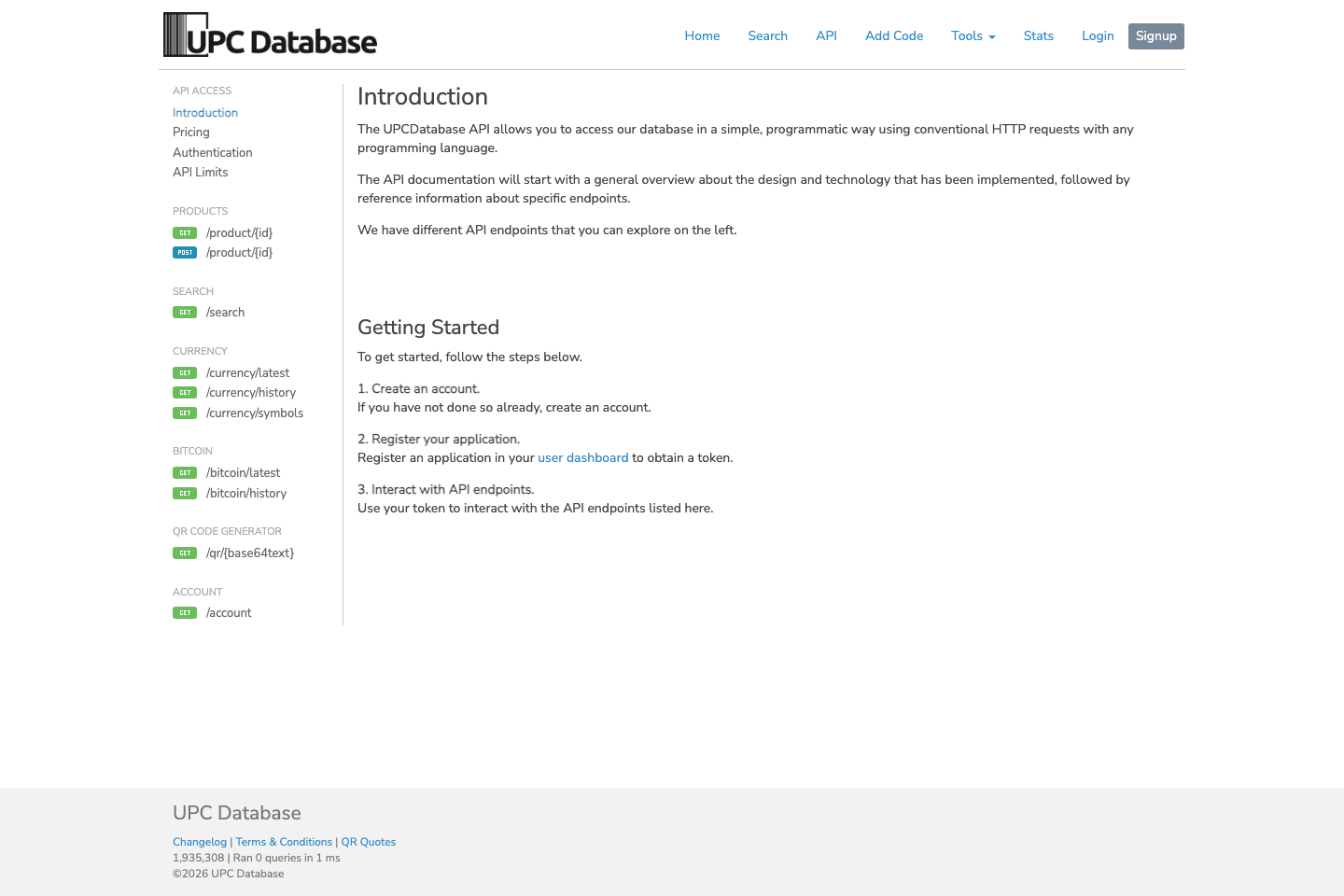Click the UPC Database barcode logo

point(269,35)
